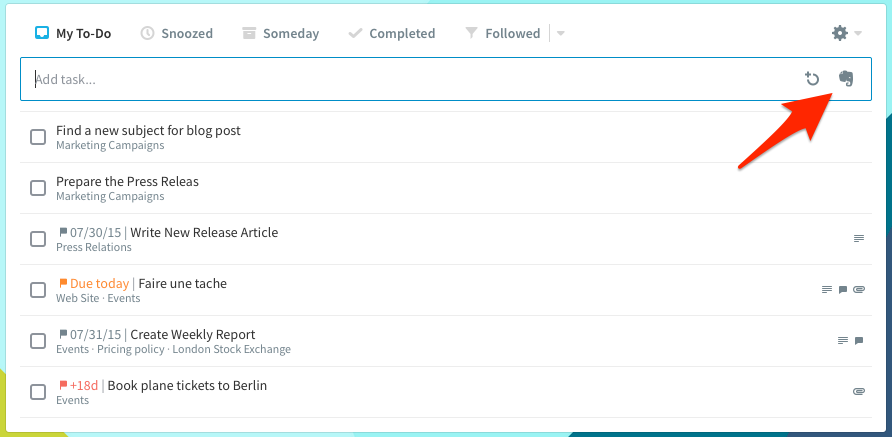Click the recurring task icon in the Add task field
The height and width of the screenshot is (437, 892).
812,79
